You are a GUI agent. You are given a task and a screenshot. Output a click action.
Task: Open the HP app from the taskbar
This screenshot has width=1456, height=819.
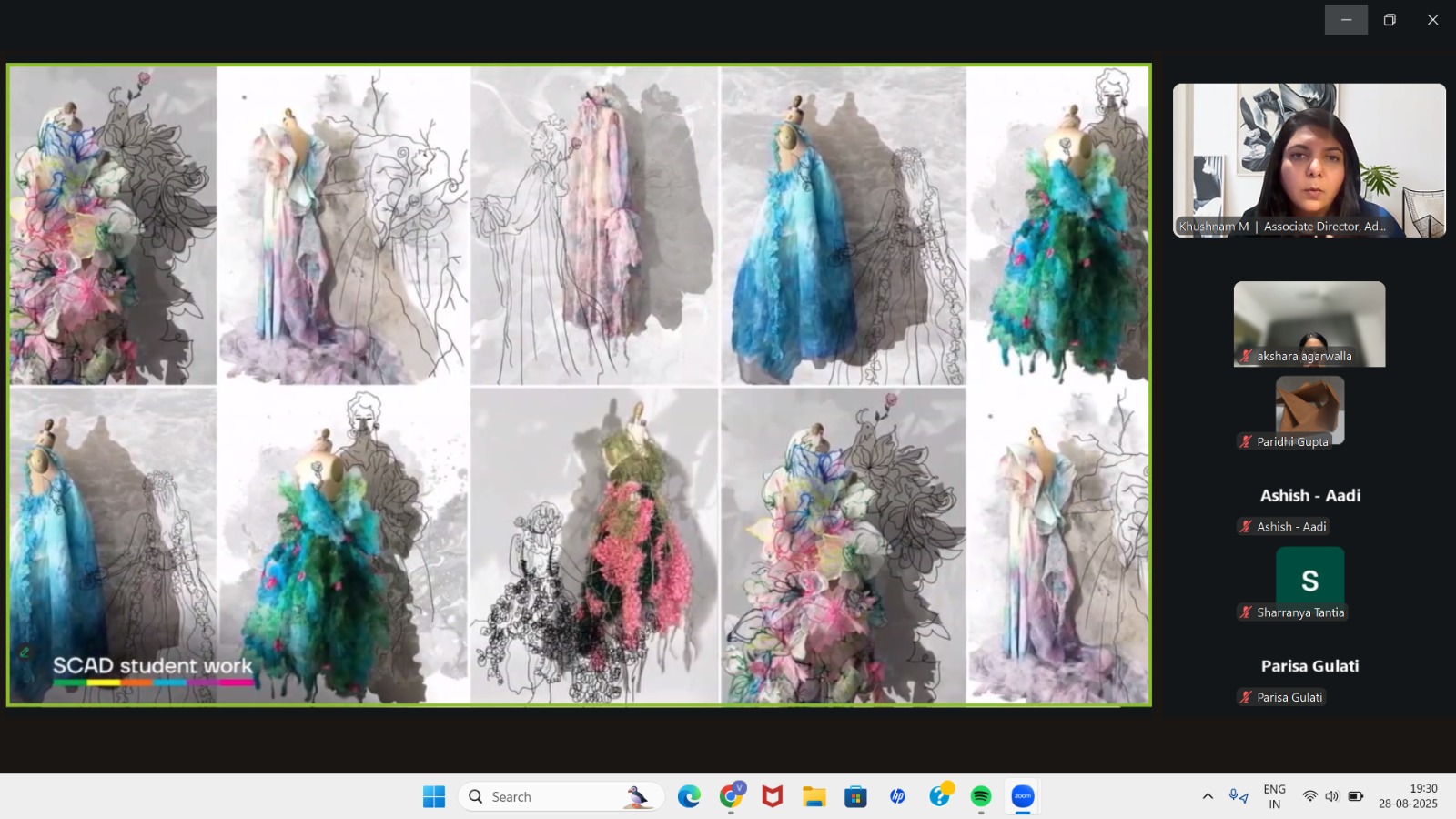897,797
